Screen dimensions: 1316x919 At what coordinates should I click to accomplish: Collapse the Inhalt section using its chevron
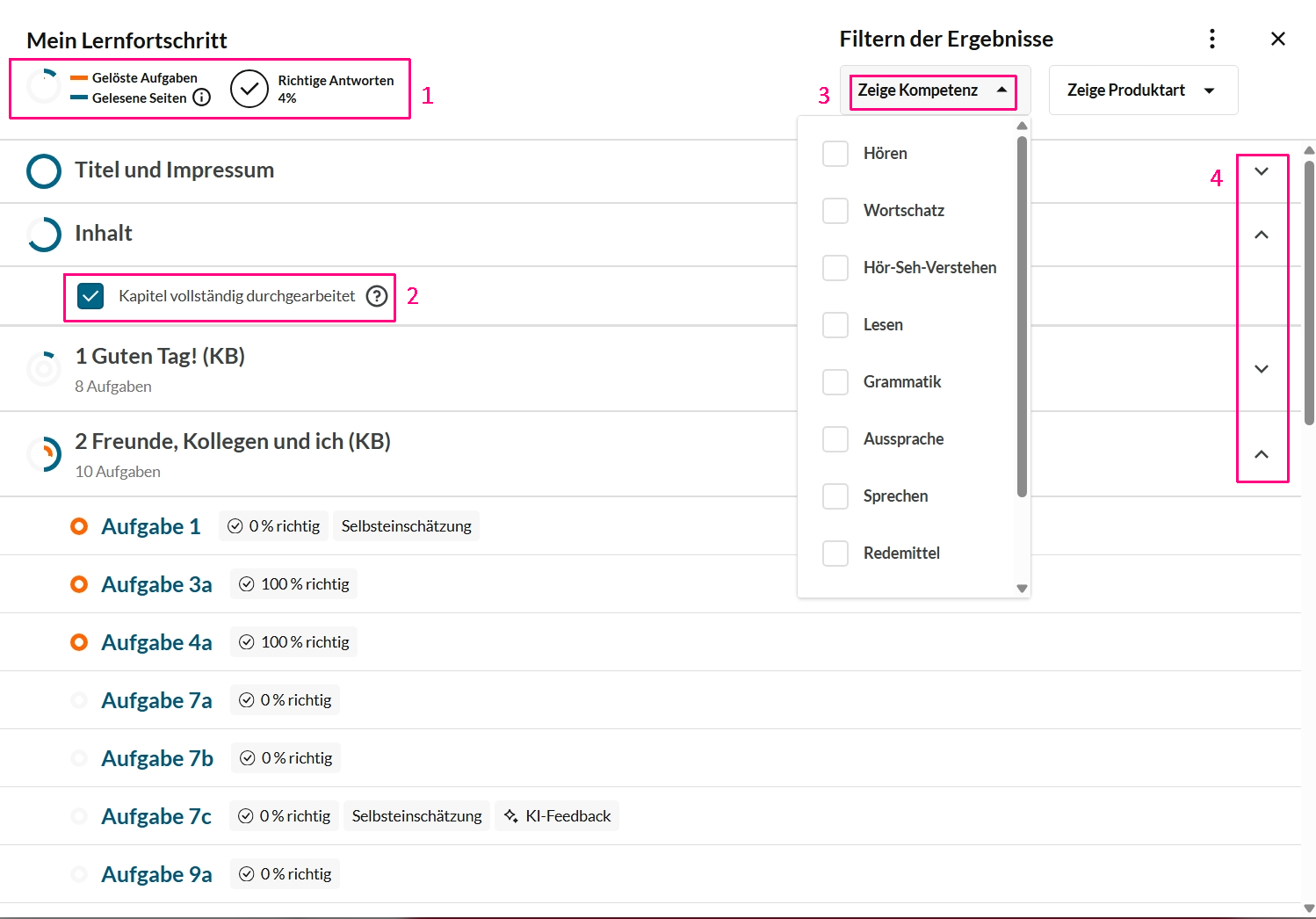[1262, 235]
